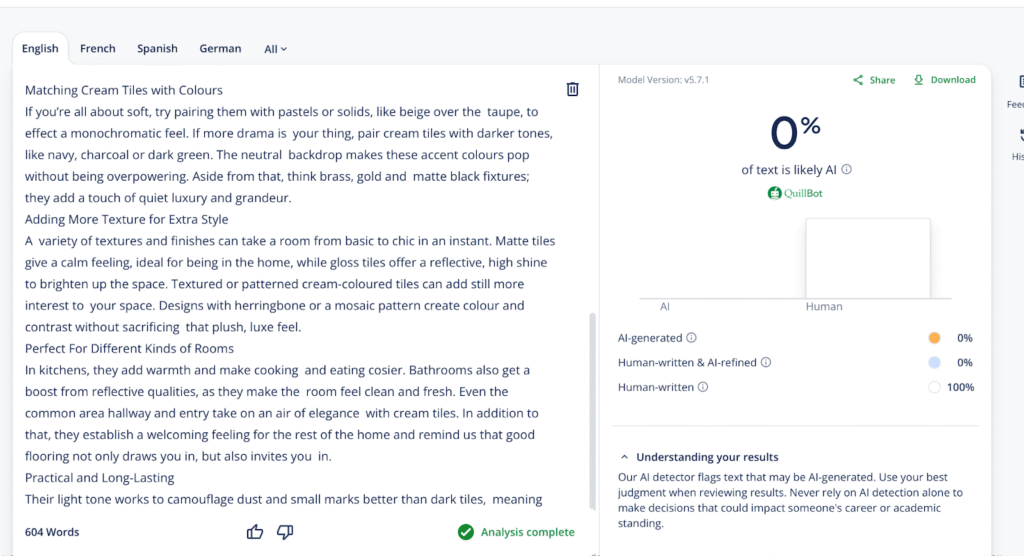
Task: Choose the German language tab
Action: [220, 48]
